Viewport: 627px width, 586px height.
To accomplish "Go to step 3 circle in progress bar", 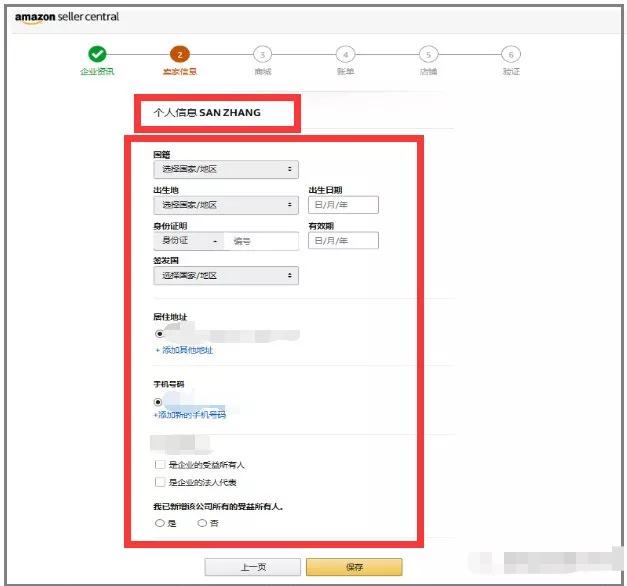I will 262,54.
